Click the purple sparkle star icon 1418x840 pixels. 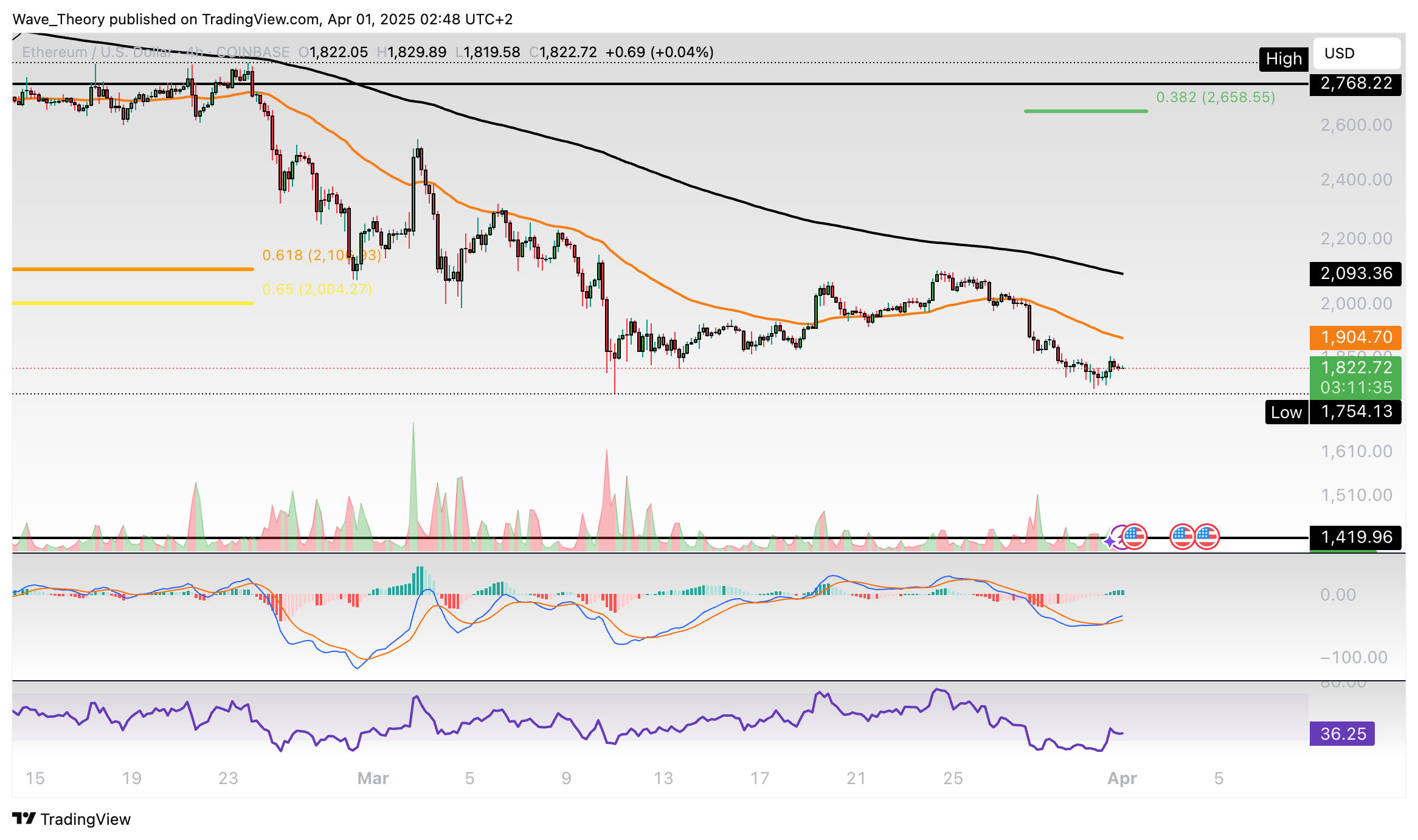click(x=1110, y=541)
